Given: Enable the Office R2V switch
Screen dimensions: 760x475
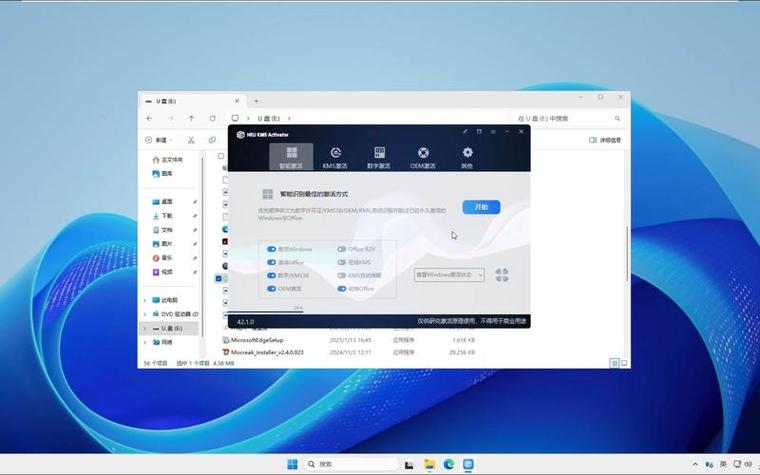Looking at the screenshot, I should 342,249.
